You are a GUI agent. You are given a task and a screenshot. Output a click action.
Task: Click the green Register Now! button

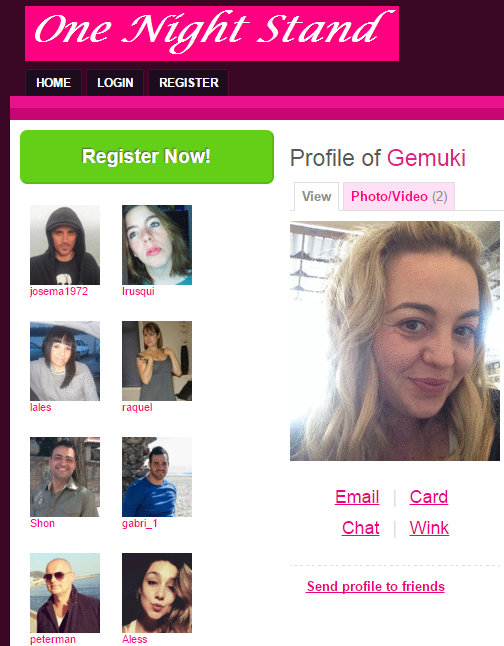[147, 157]
